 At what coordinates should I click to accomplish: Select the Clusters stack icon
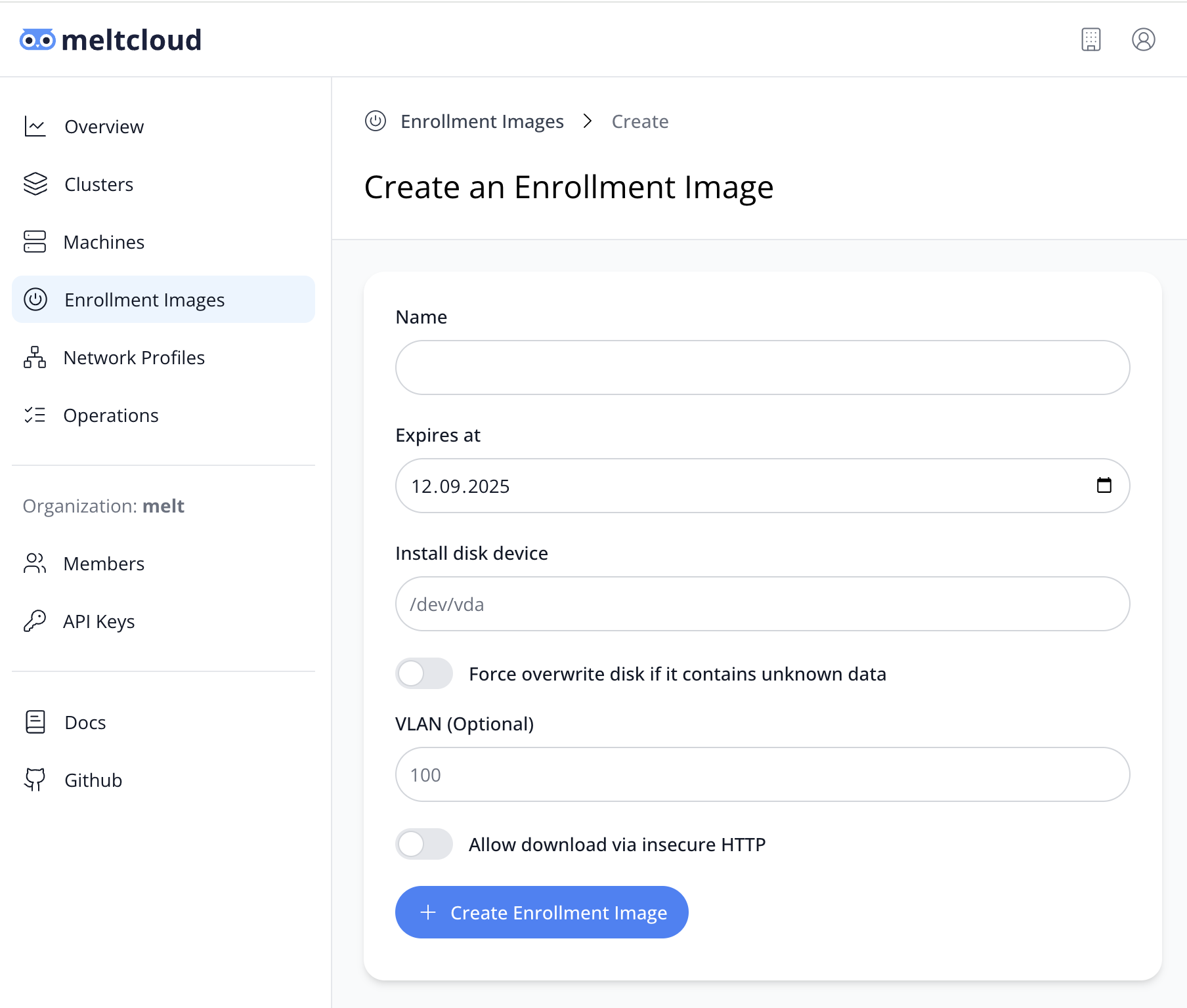coord(35,184)
